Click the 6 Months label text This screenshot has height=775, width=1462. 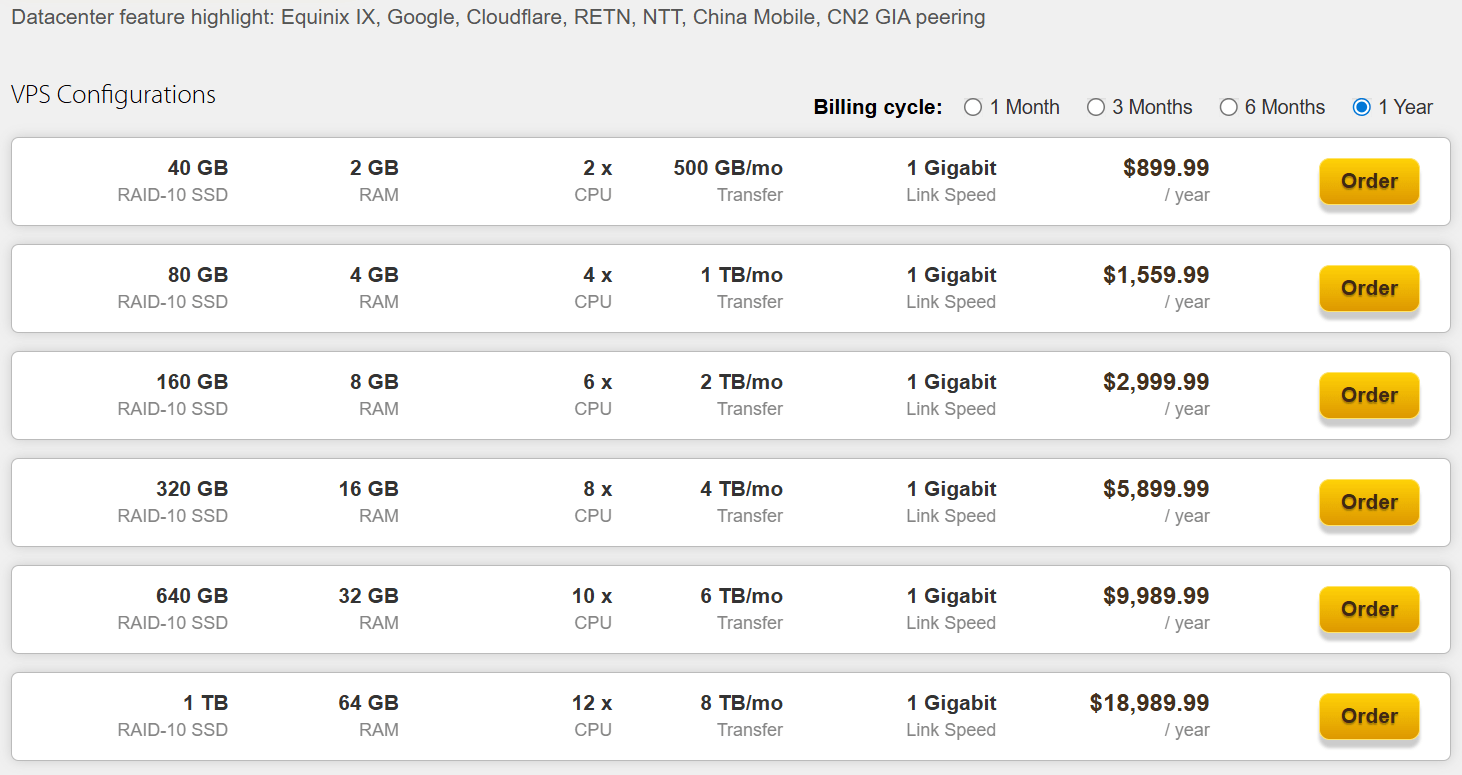(x=1284, y=107)
